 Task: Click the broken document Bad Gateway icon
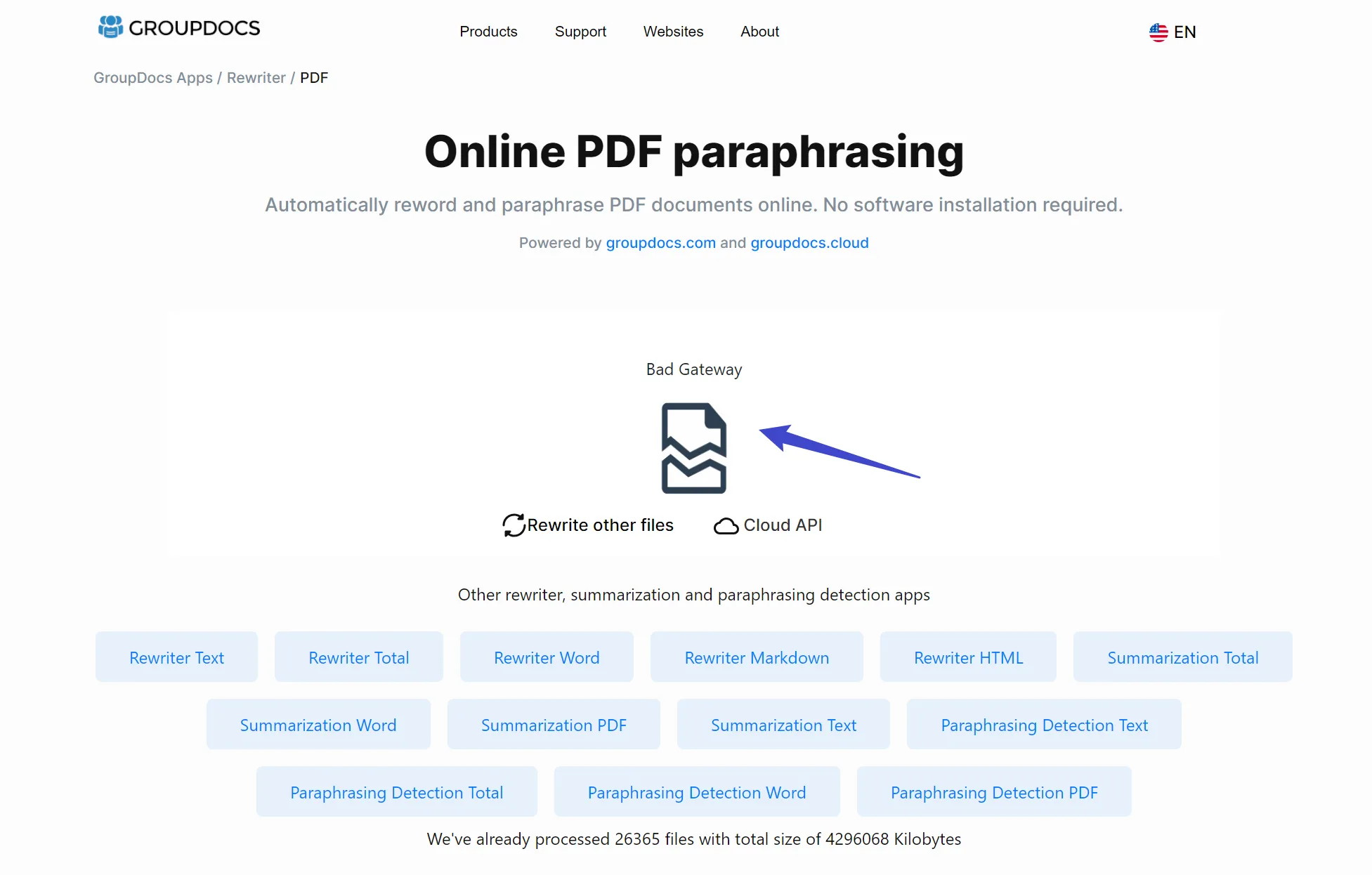pyautogui.click(x=693, y=447)
